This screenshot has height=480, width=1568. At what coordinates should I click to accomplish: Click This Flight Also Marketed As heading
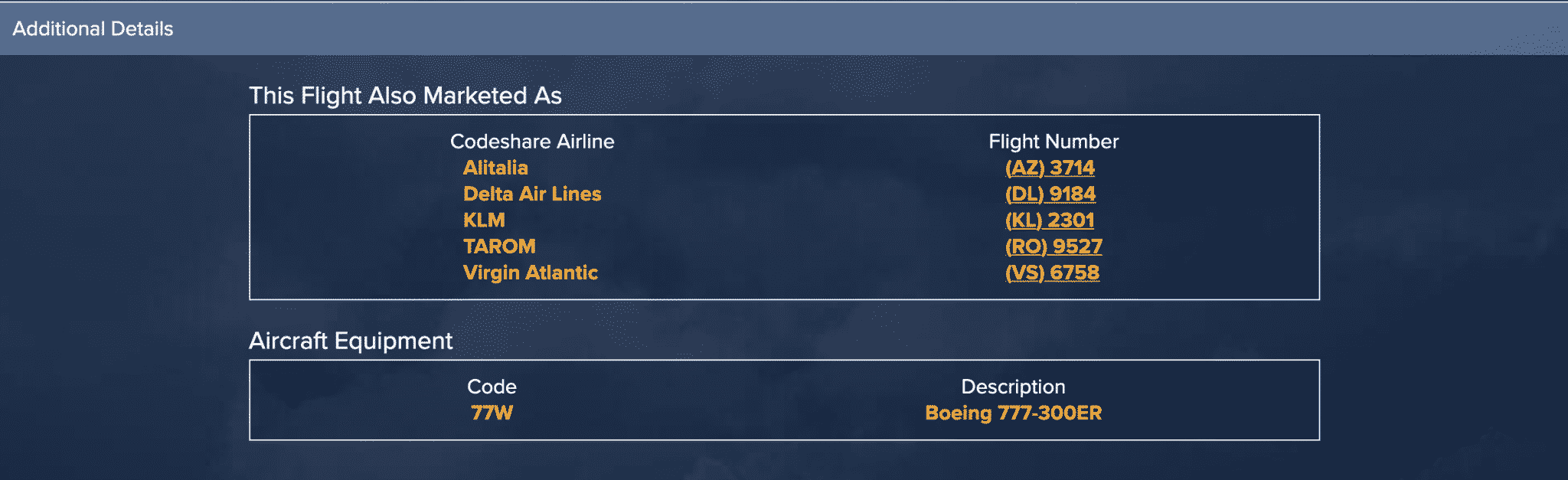[x=405, y=96]
